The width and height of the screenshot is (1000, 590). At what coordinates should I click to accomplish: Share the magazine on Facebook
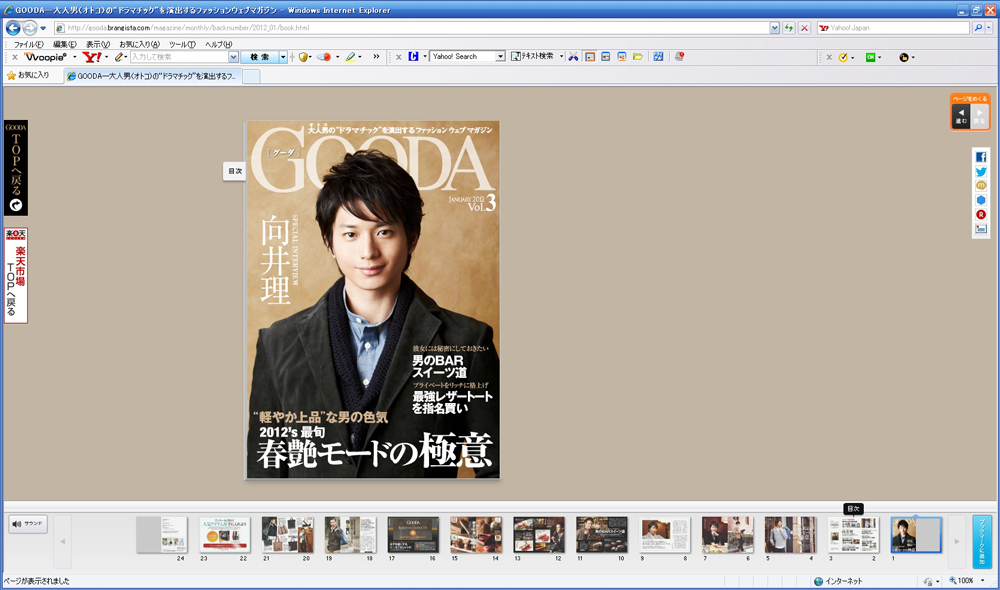pos(981,157)
